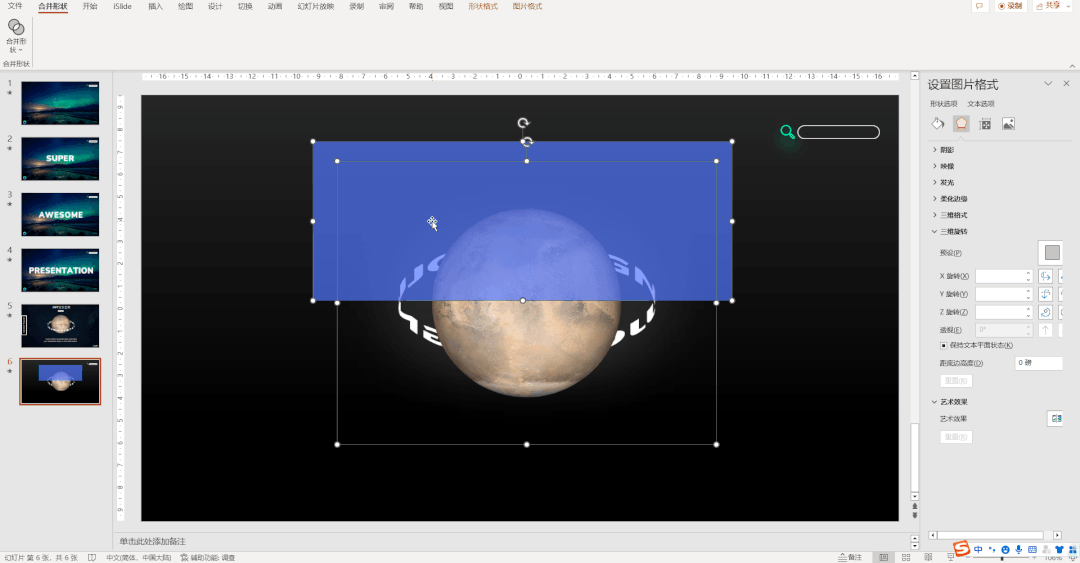Switch to the 动画 Animations tab
Viewport: 1080px width, 563px height.
[x=275, y=6]
